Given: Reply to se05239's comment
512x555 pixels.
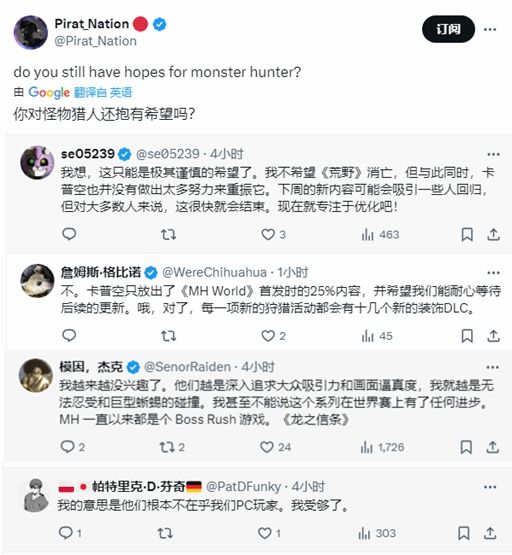Looking at the screenshot, I should tap(69, 234).
